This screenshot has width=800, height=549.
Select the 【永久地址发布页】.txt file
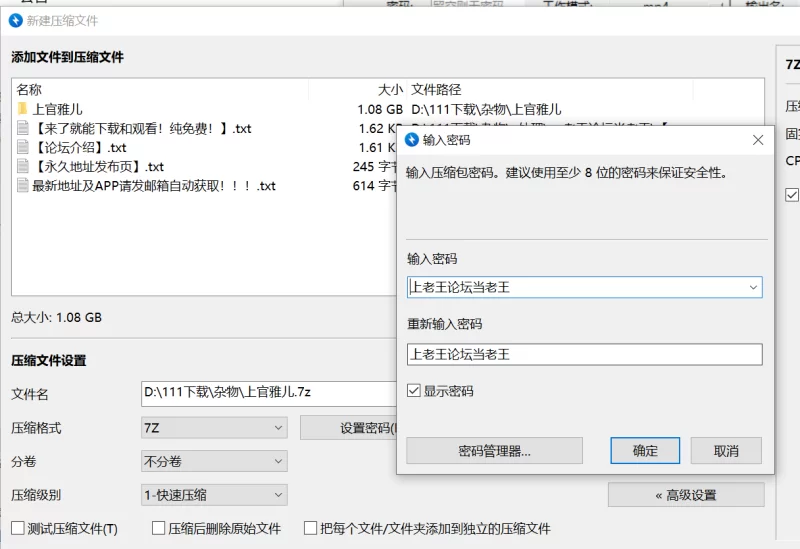pyautogui.click(x=98, y=166)
